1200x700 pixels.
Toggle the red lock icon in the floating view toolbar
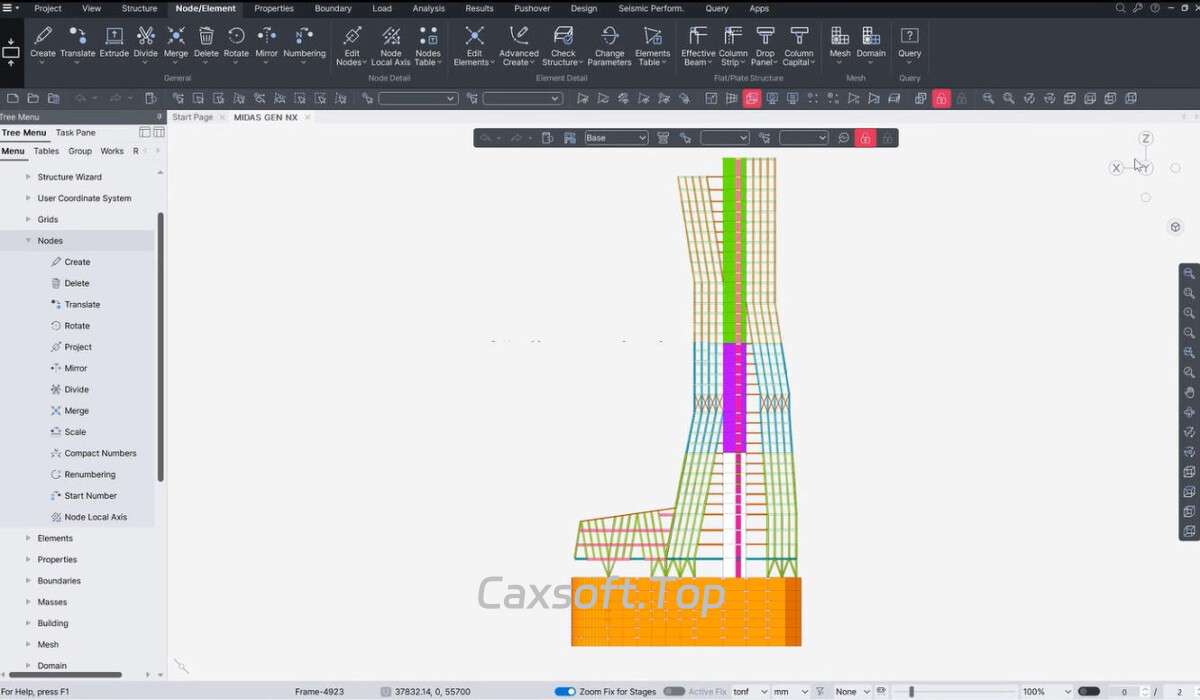tap(865, 138)
